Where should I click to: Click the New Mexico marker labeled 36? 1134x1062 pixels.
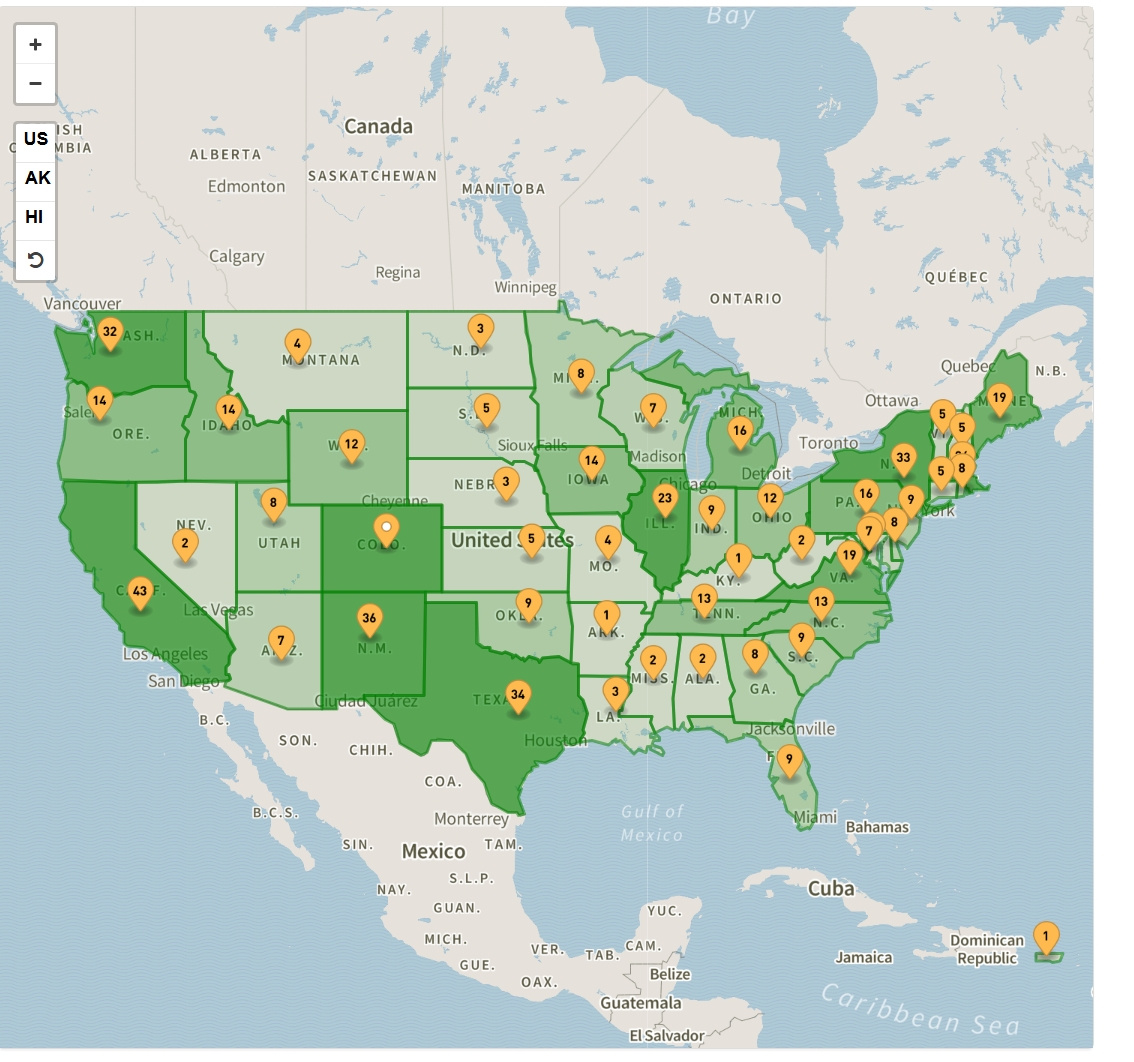pos(369,620)
